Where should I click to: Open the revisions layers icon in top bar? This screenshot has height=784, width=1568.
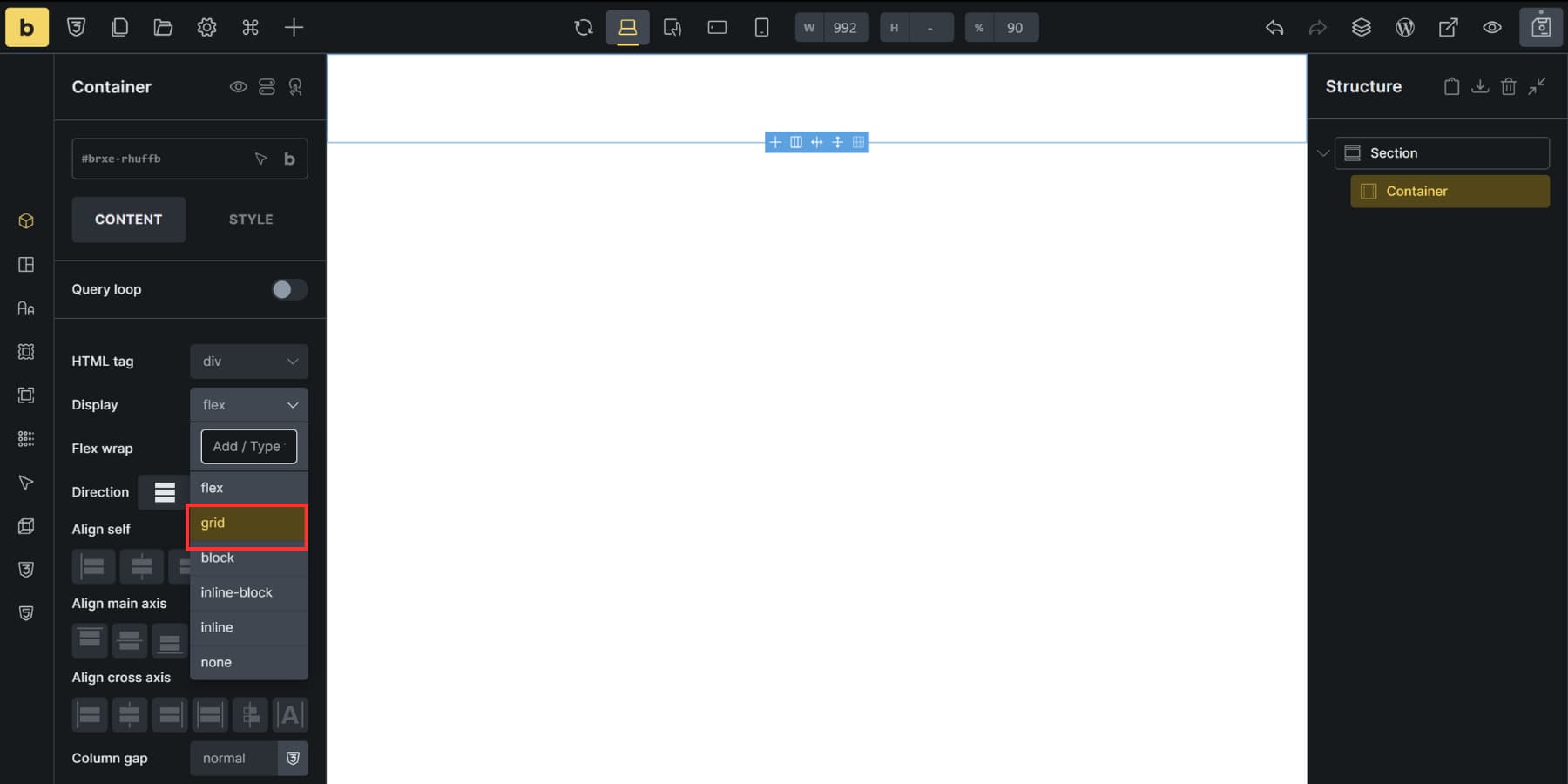1362,27
